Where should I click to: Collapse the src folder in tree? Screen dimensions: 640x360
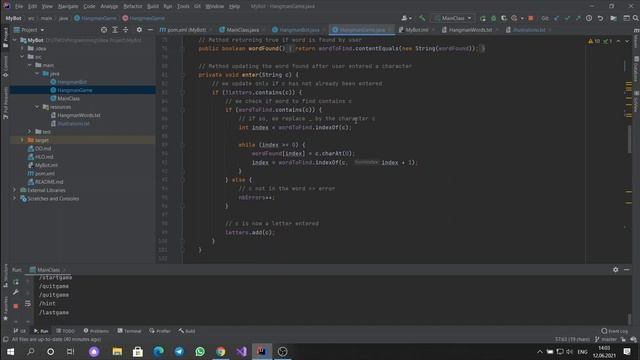click(x=22, y=57)
